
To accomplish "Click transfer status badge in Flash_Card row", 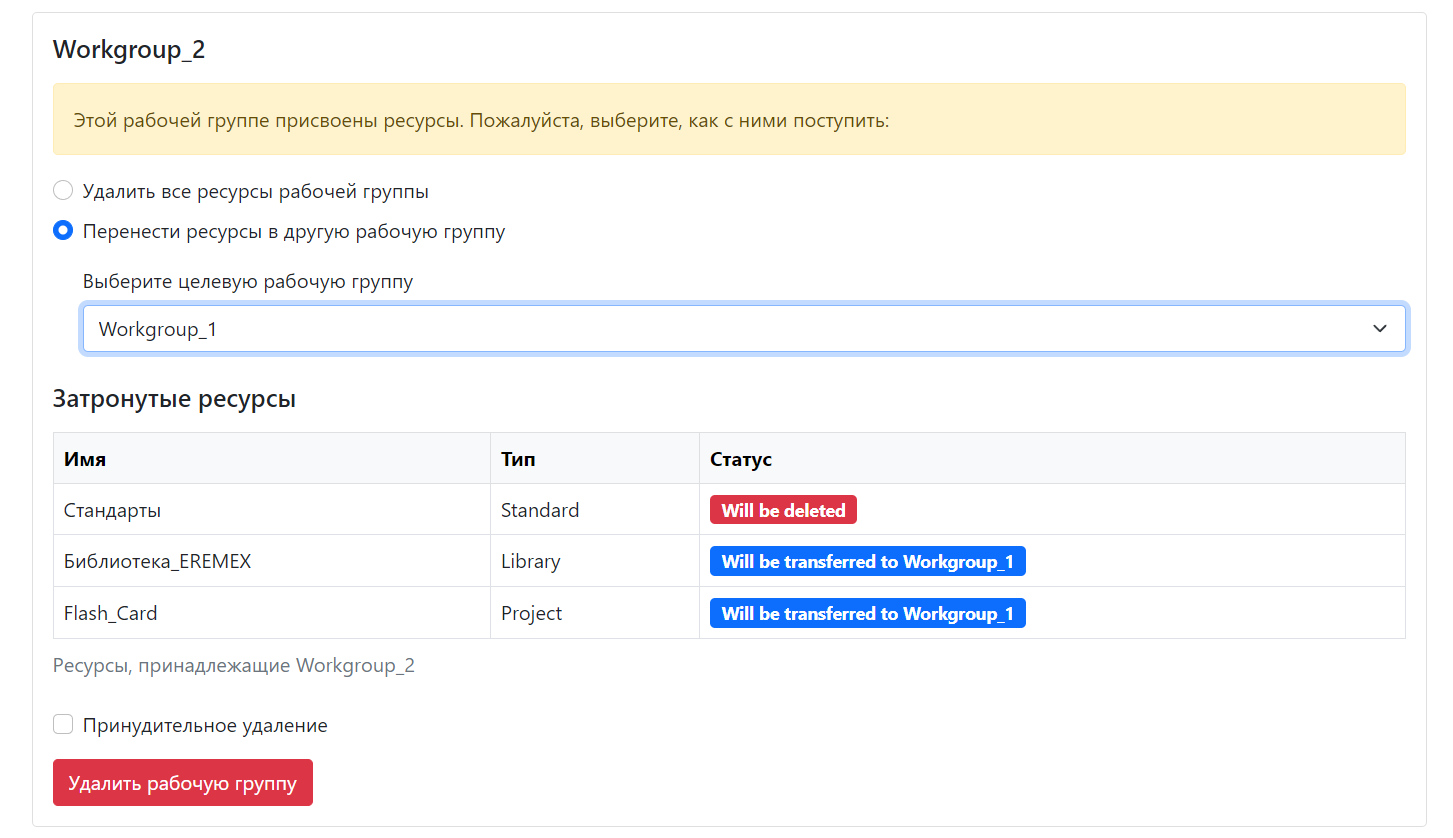I will click(x=867, y=613).
